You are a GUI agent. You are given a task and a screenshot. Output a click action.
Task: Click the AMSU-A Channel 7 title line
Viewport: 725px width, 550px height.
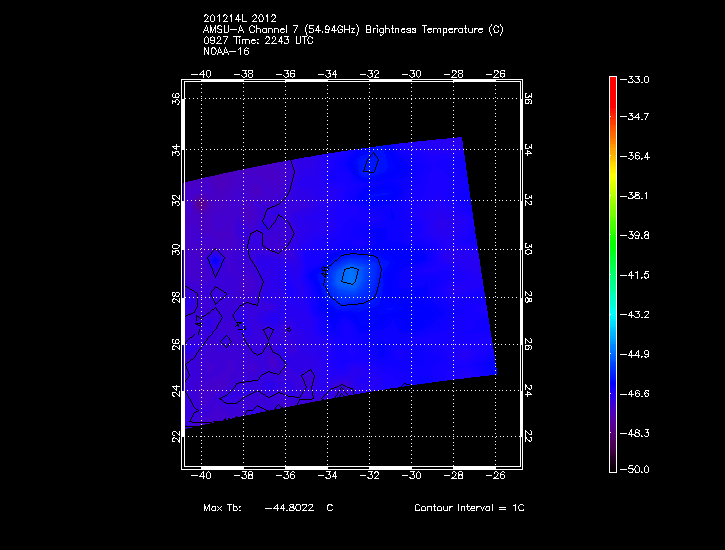[x=352, y=30]
